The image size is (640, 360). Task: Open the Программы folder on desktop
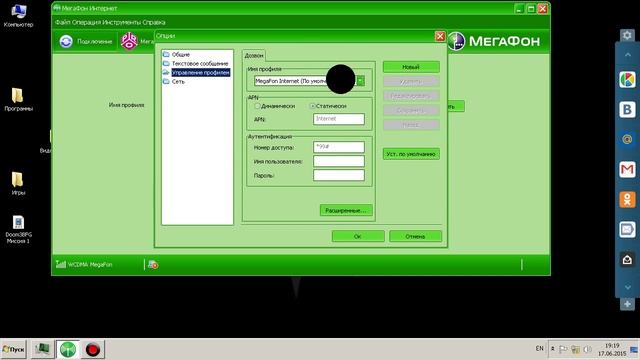[18, 100]
